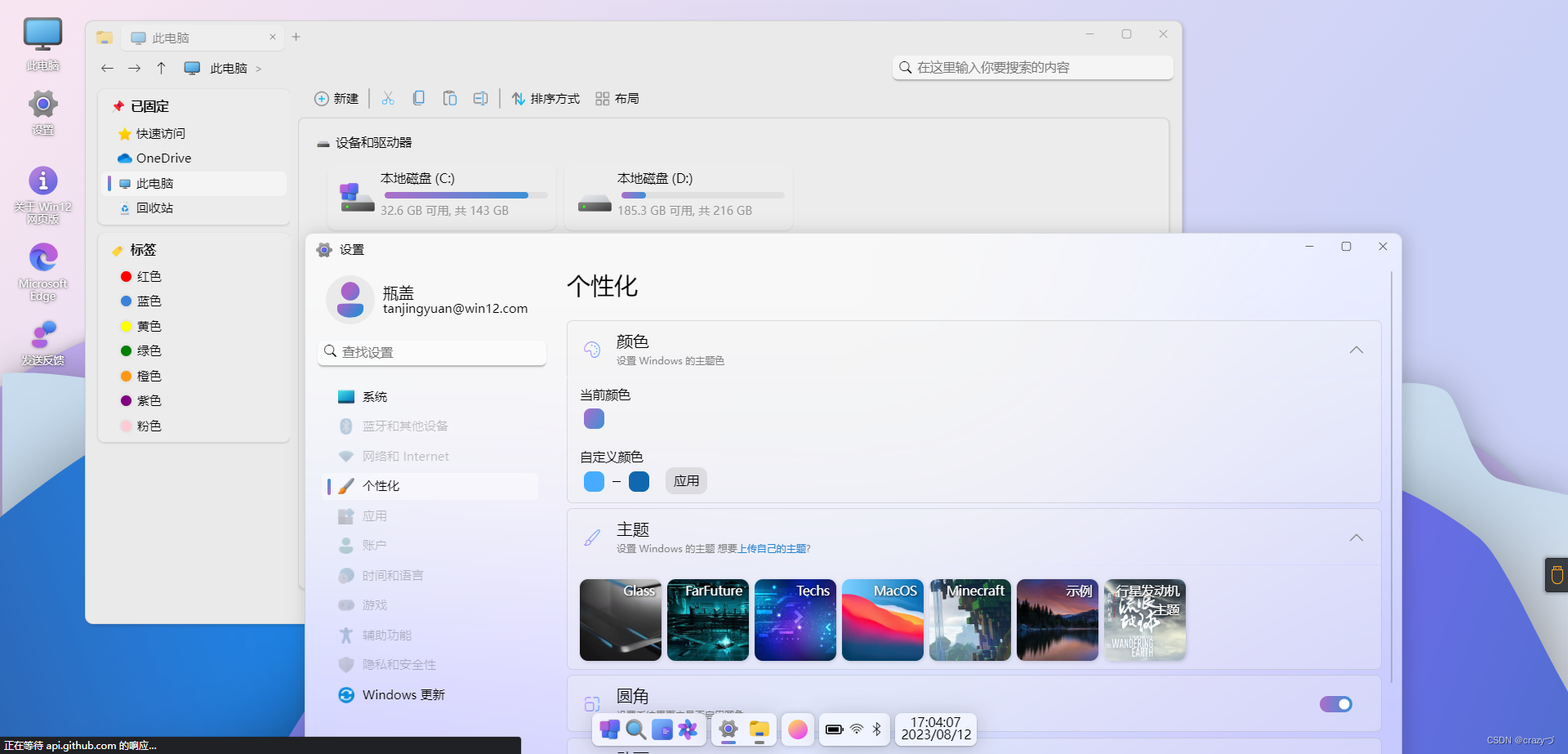Open the taskbar Bluetooth status
1568x754 pixels.
877,729
